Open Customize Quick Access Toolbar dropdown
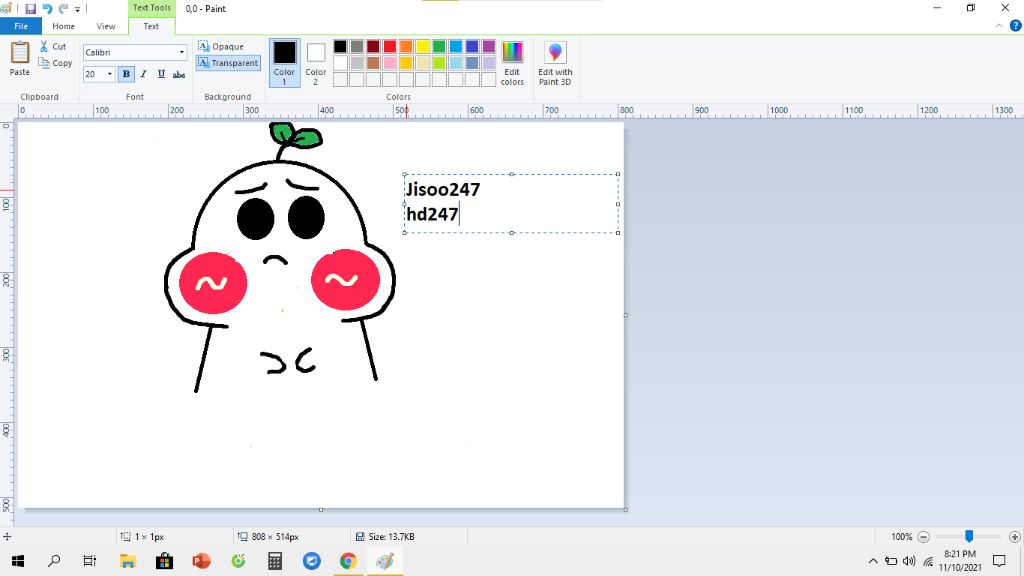The height and width of the screenshot is (576, 1024). click(x=77, y=10)
